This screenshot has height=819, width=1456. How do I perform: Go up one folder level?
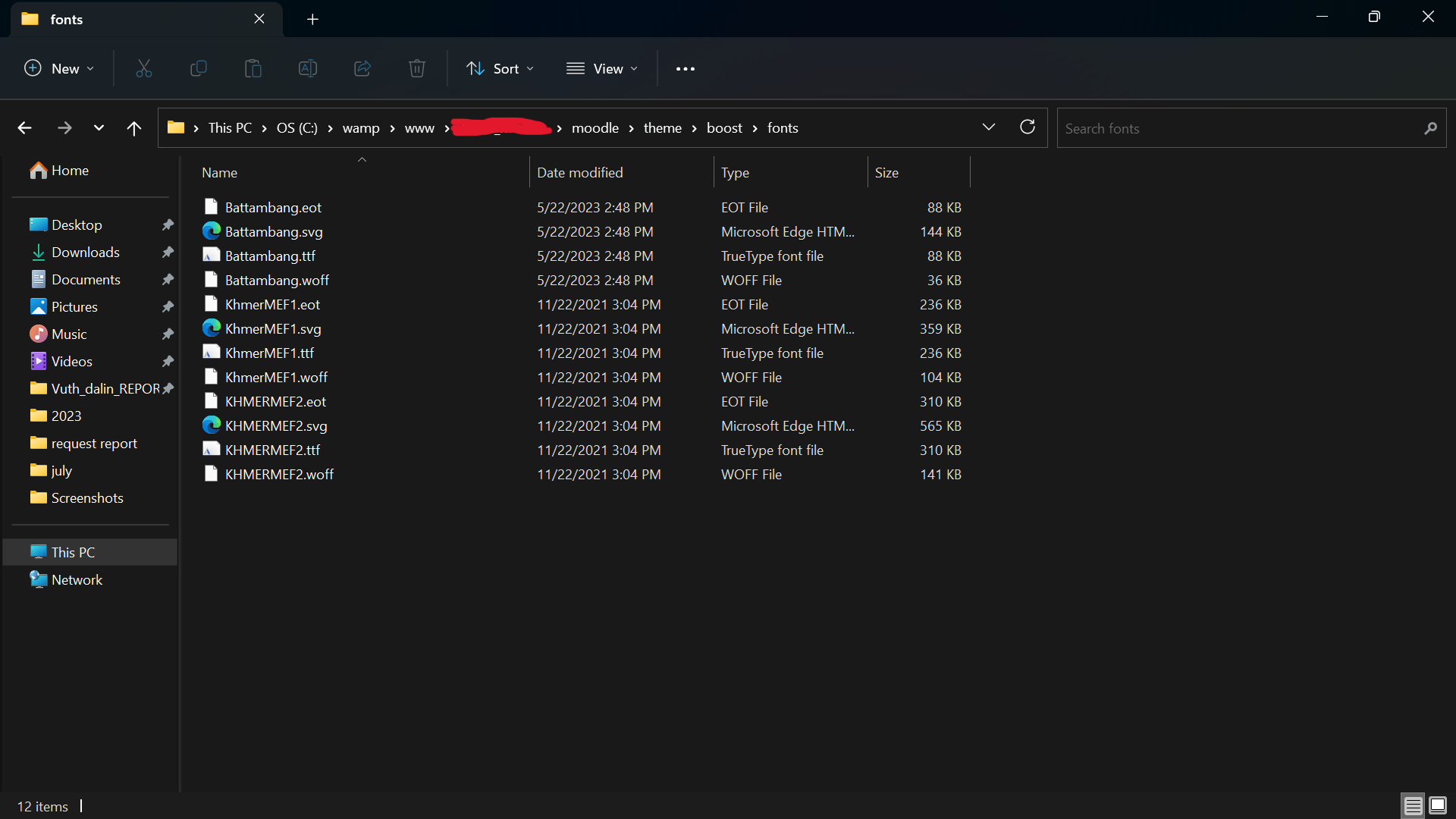pos(133,128)
